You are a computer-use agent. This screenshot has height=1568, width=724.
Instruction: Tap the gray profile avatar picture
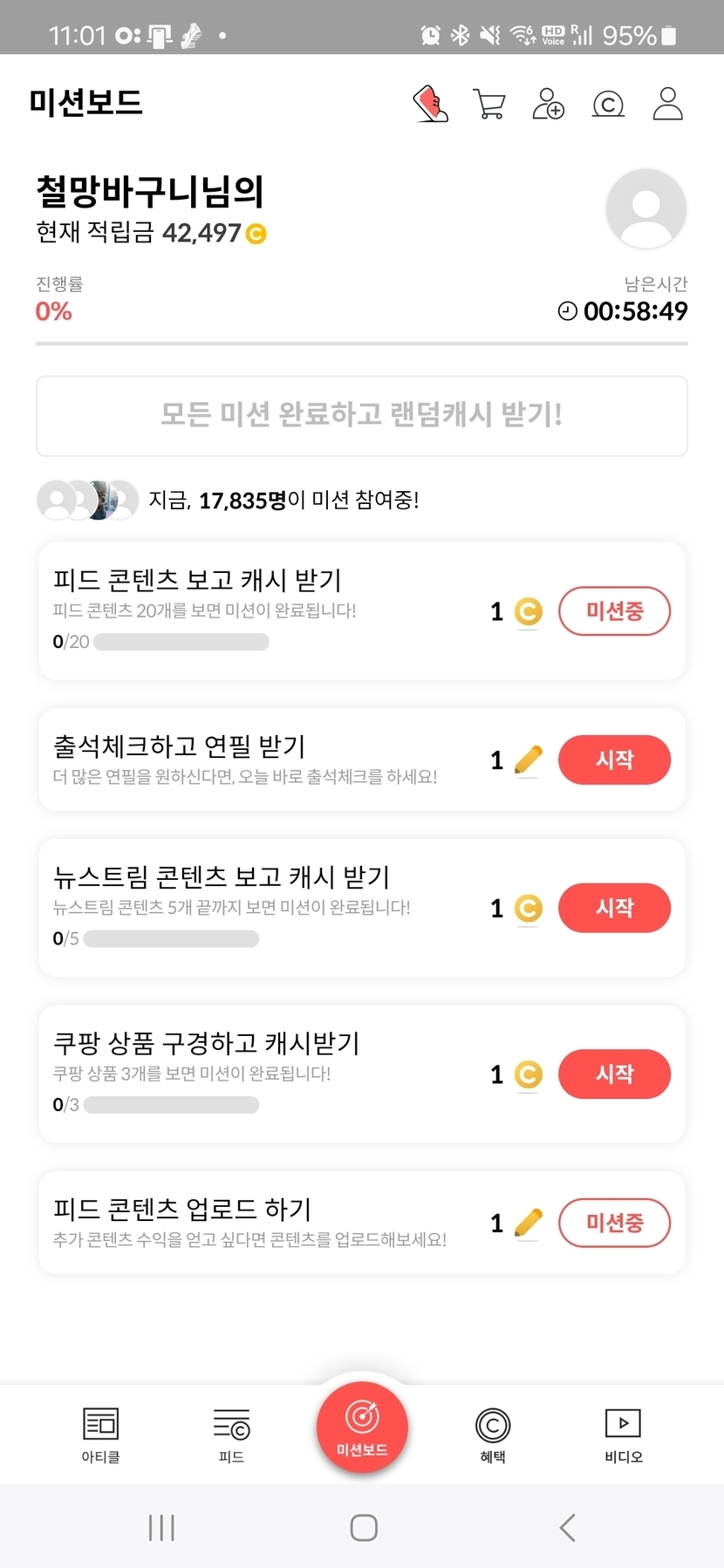[x=645, y=209]
